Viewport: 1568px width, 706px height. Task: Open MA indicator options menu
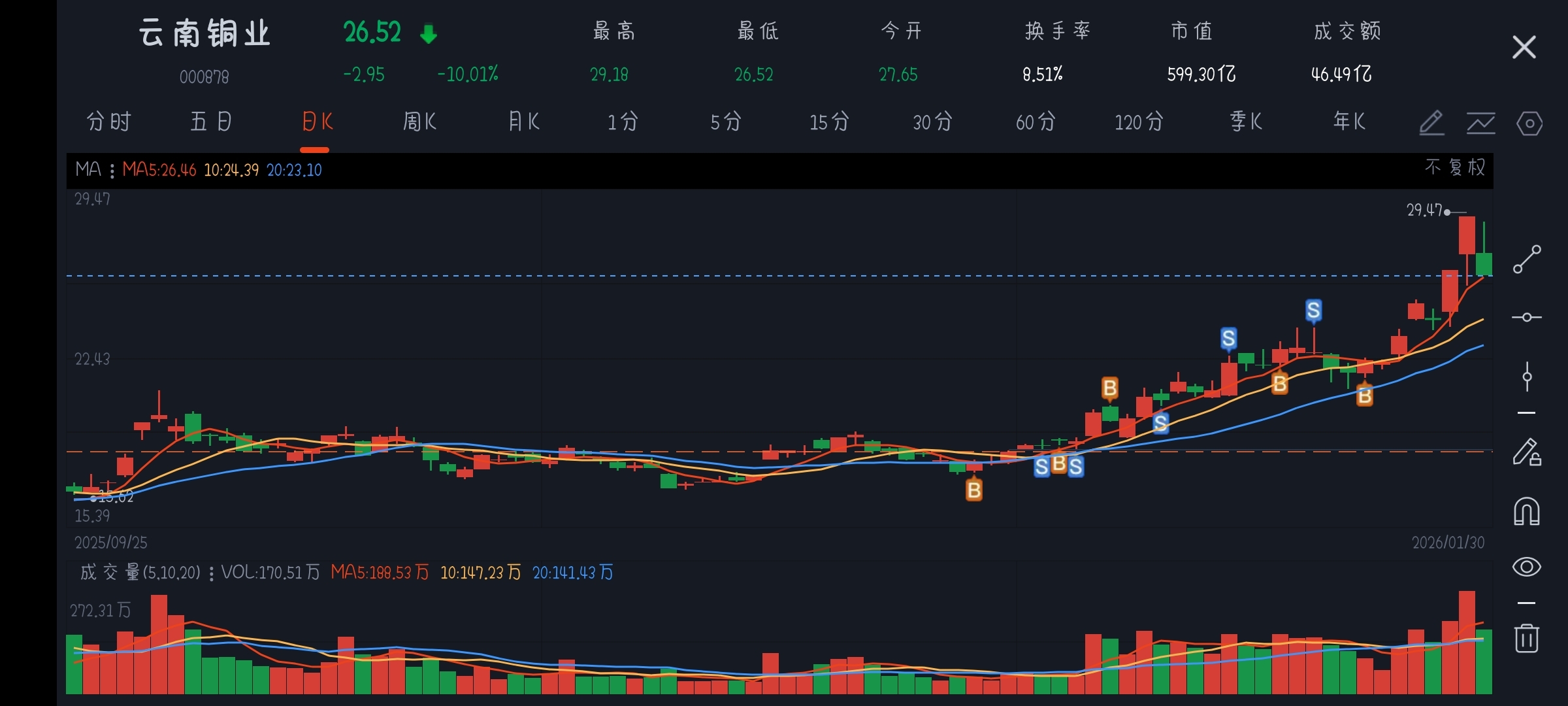[x=112, y=171]
